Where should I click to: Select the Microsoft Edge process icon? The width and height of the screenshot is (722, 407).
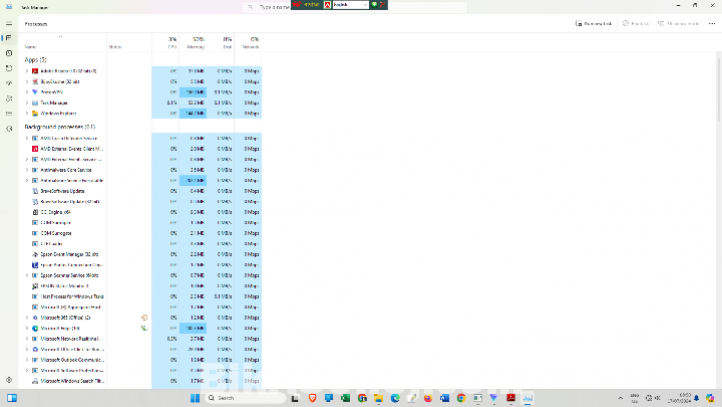35,328
